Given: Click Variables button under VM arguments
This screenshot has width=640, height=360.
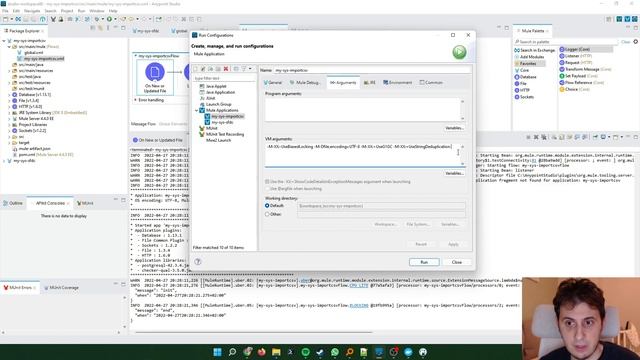Looking at the screenshot, I should (454, 173).
